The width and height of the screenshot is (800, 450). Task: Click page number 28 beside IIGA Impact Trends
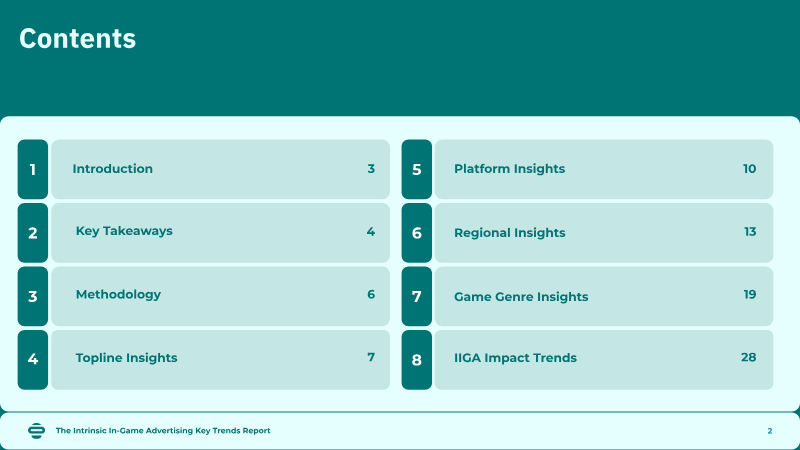pos(748,357)
